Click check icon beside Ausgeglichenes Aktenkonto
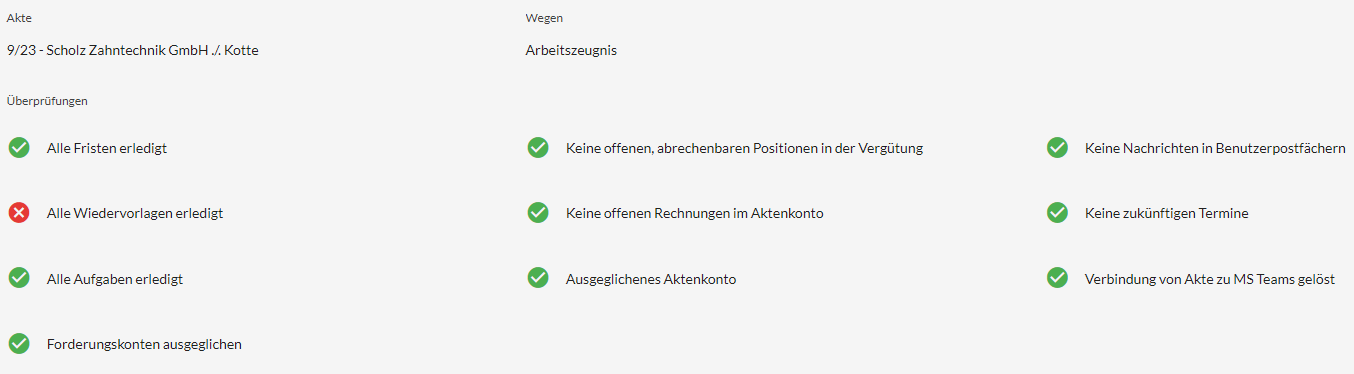 538,278
